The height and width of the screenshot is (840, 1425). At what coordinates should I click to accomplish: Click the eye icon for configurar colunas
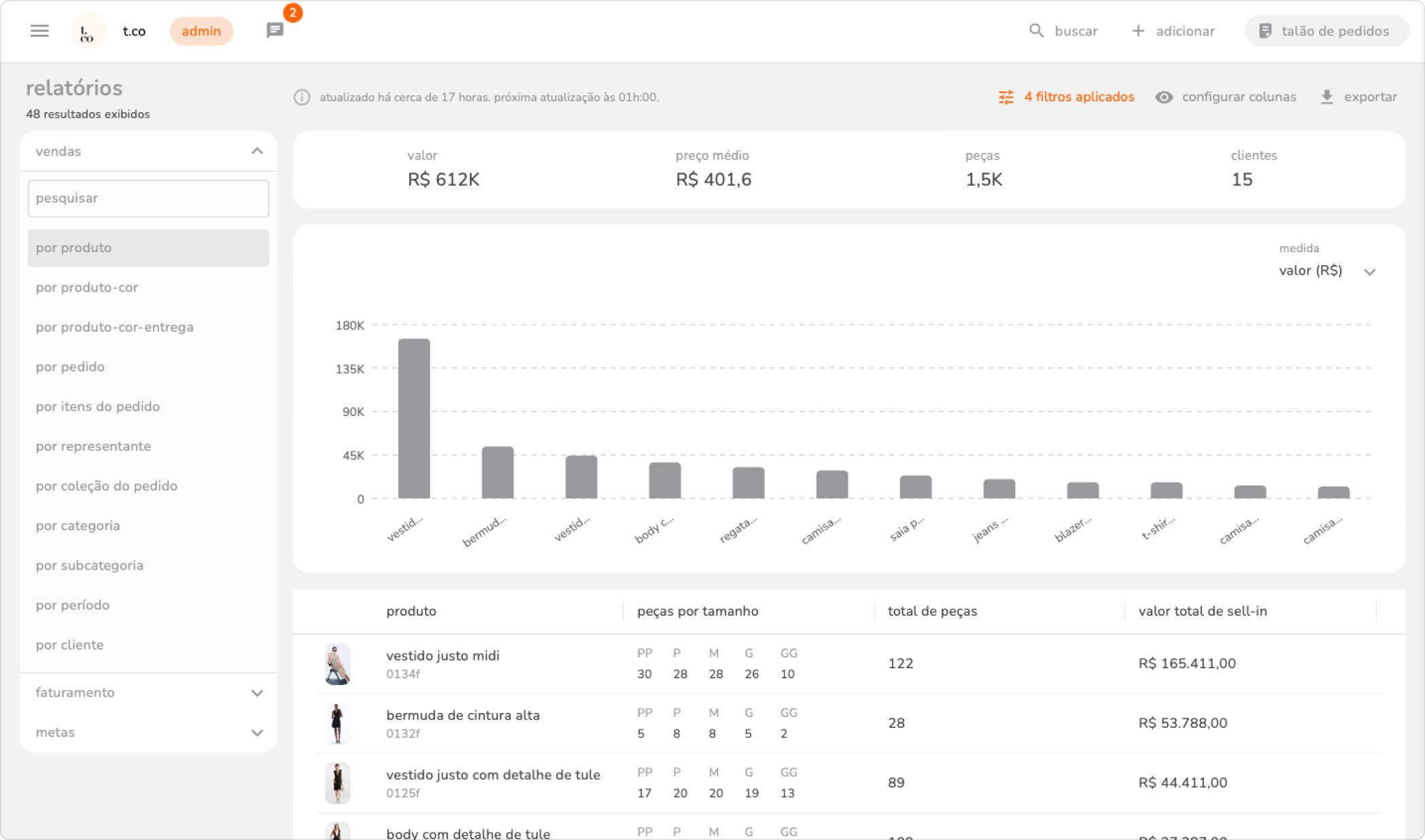pyautogui.click(x=1164, y=97)
